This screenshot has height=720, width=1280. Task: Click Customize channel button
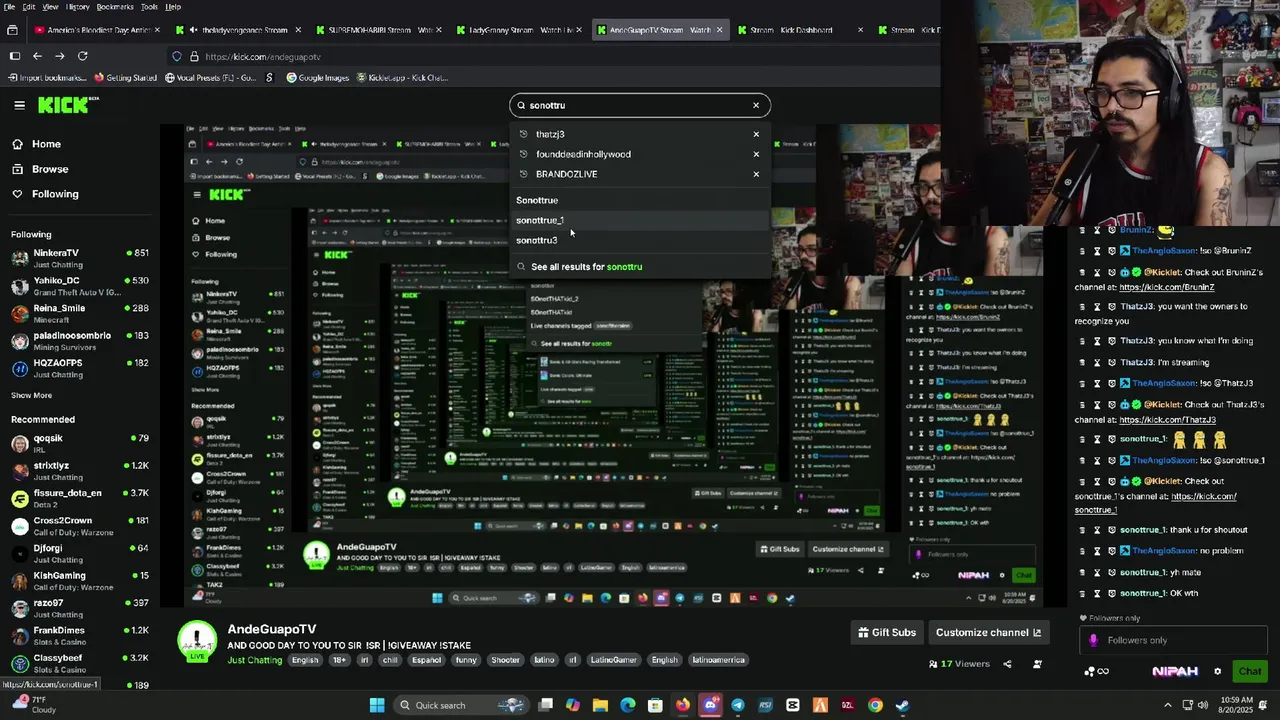click(988, 632)
